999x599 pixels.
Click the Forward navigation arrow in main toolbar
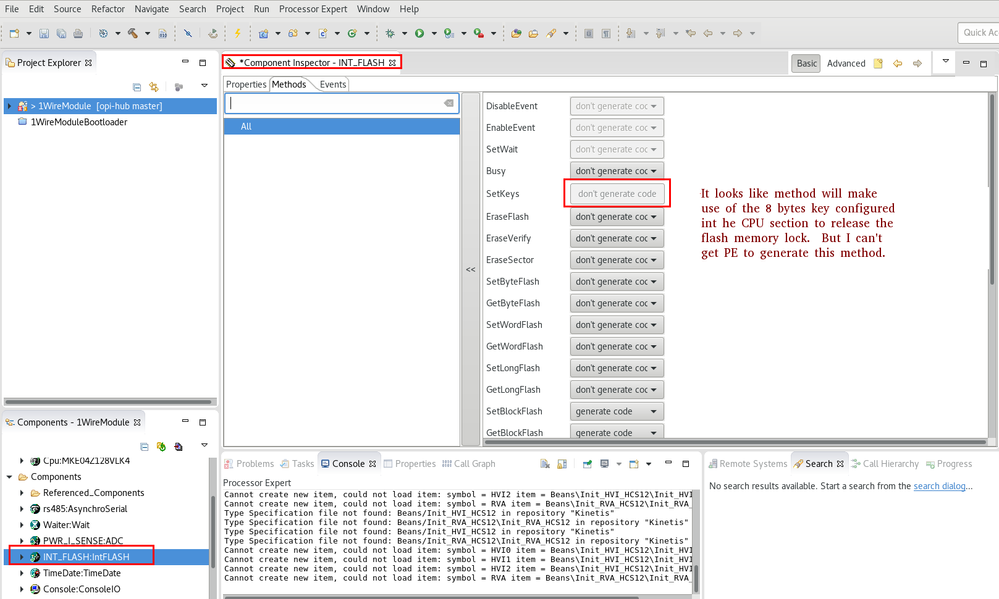[738, 33]
